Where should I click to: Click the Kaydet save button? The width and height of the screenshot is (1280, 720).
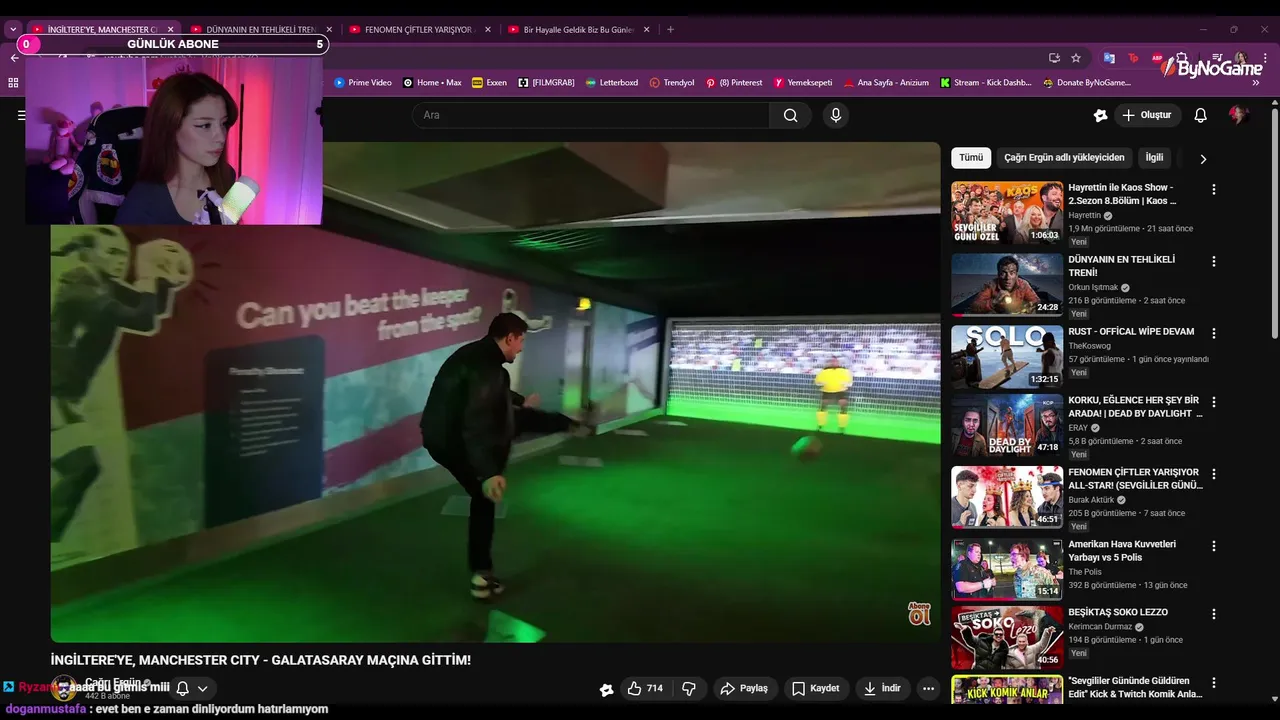[815, 688]
